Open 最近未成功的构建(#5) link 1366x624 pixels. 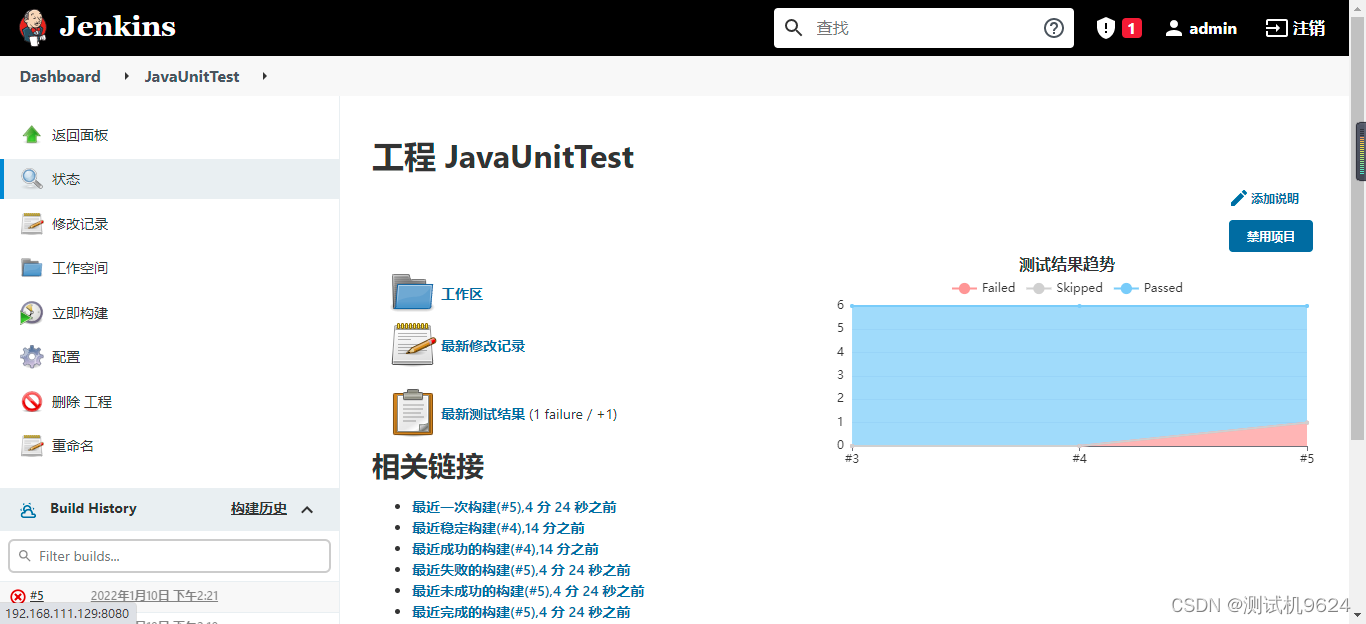(528, 591)
